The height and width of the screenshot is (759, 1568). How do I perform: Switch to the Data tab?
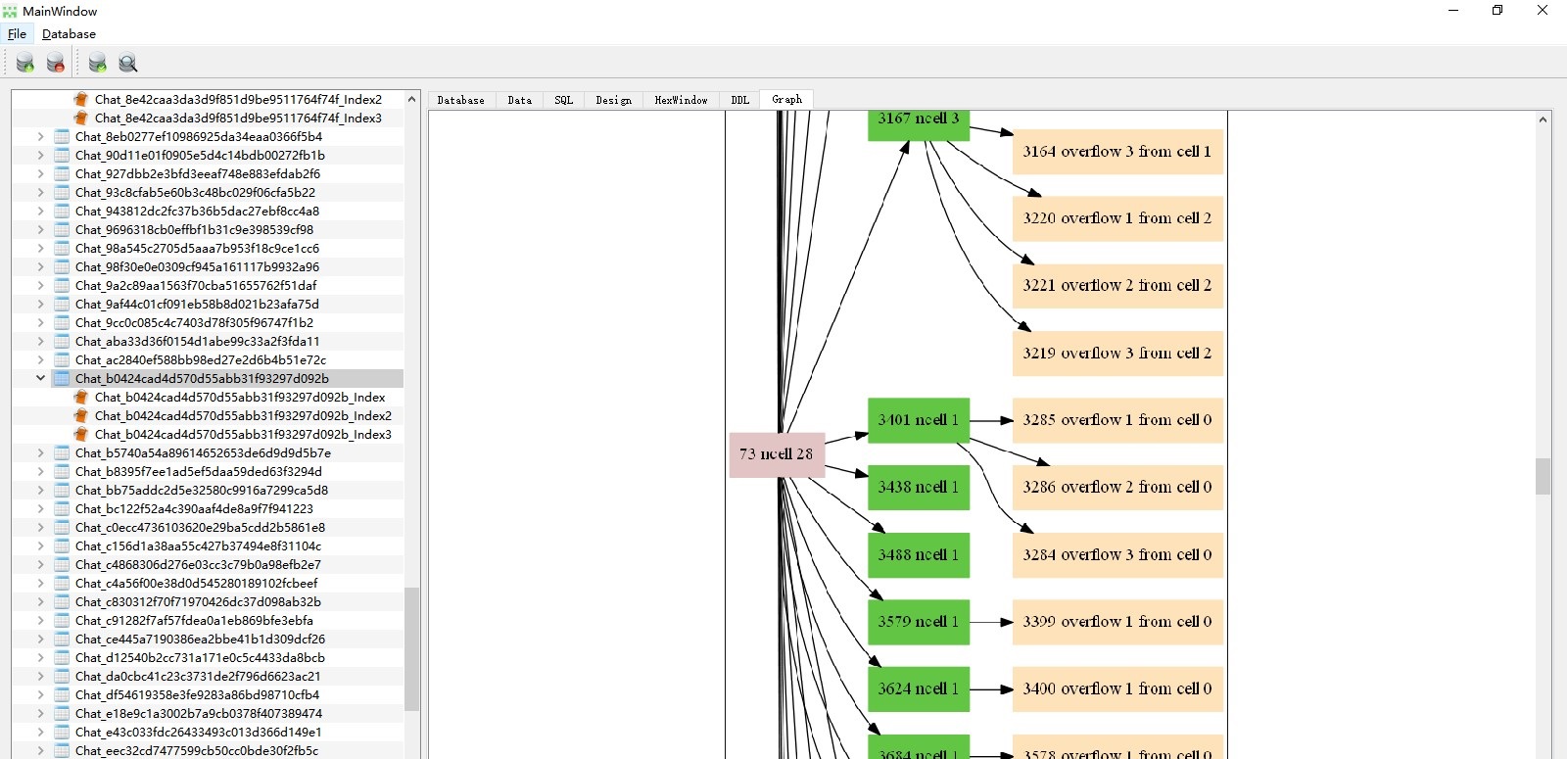(x=520, y=100)
